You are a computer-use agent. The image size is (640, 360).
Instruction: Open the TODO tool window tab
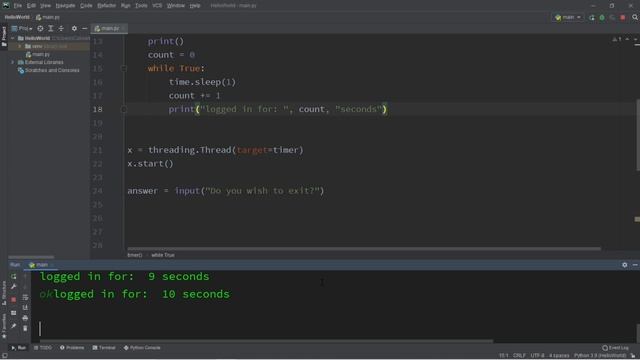tap(43, 348)
